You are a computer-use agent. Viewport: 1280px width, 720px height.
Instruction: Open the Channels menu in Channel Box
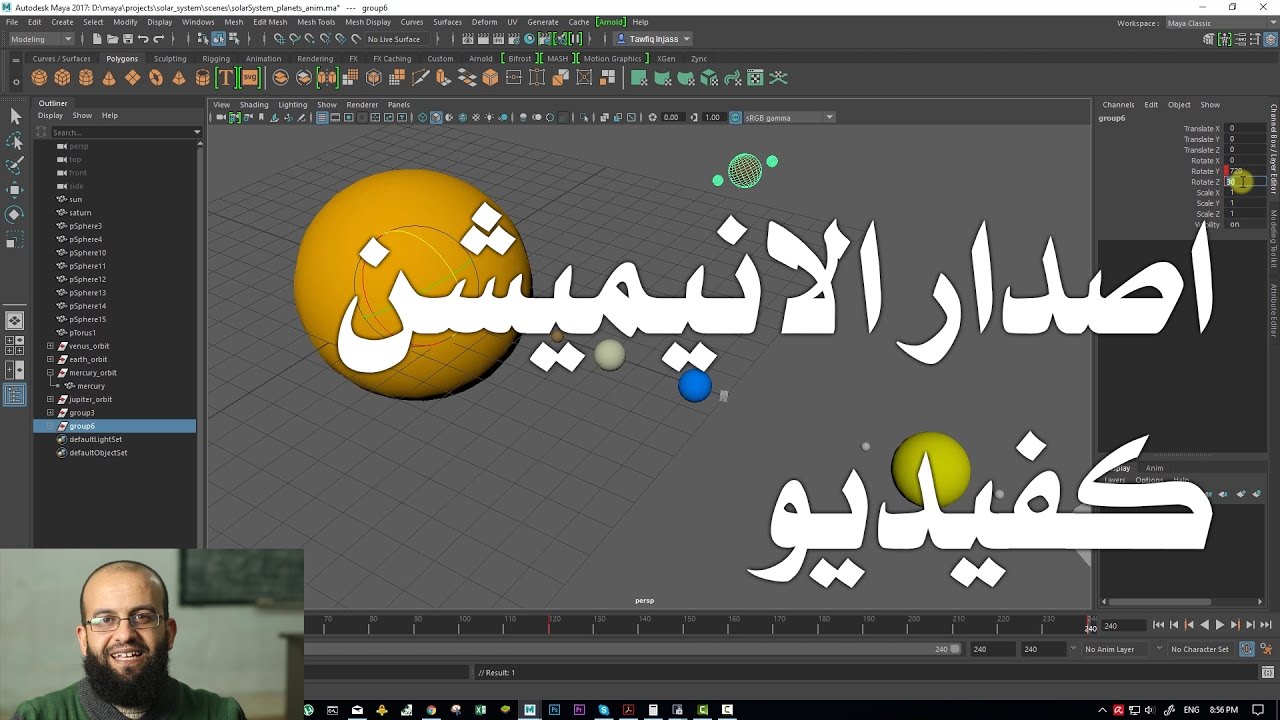[x=1118, y=105]
